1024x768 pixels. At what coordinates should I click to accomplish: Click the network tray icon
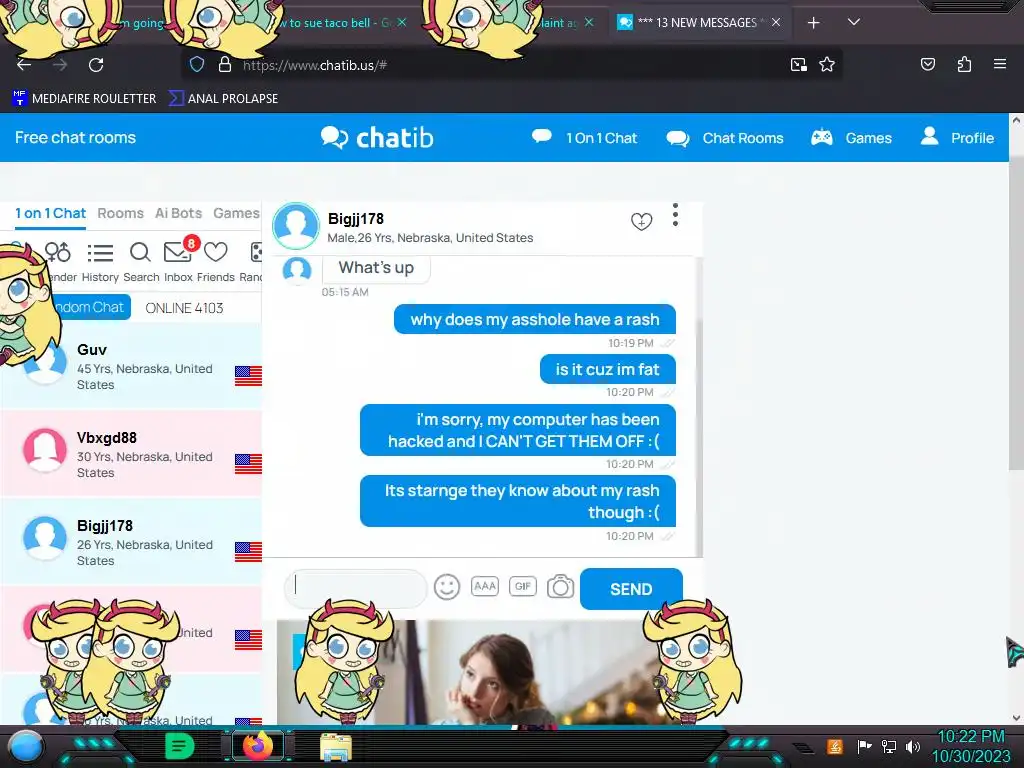tap(889, 746)
